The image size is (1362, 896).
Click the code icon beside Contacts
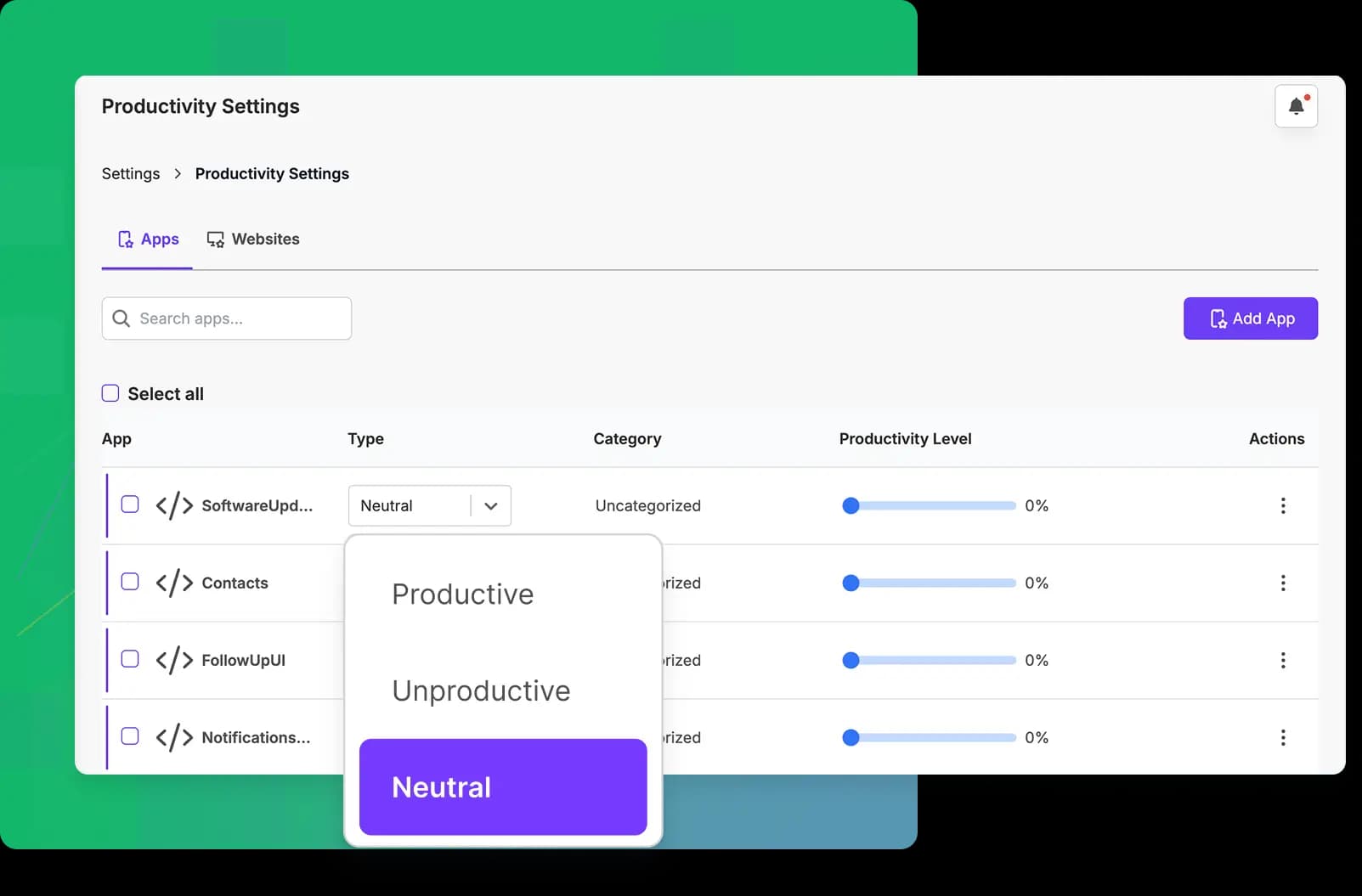(x=174, y=583)
